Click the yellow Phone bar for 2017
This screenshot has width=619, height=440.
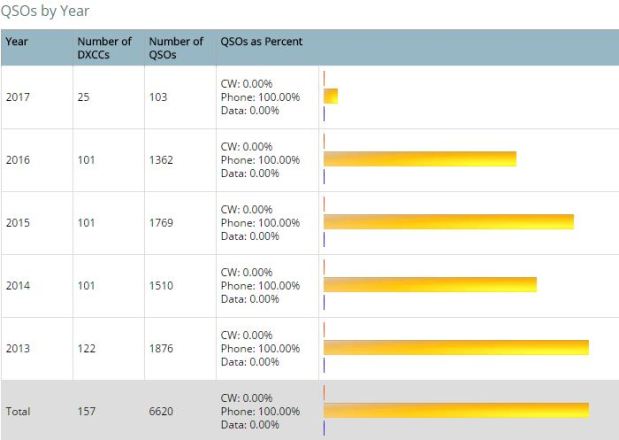click(x=331, y=96)
